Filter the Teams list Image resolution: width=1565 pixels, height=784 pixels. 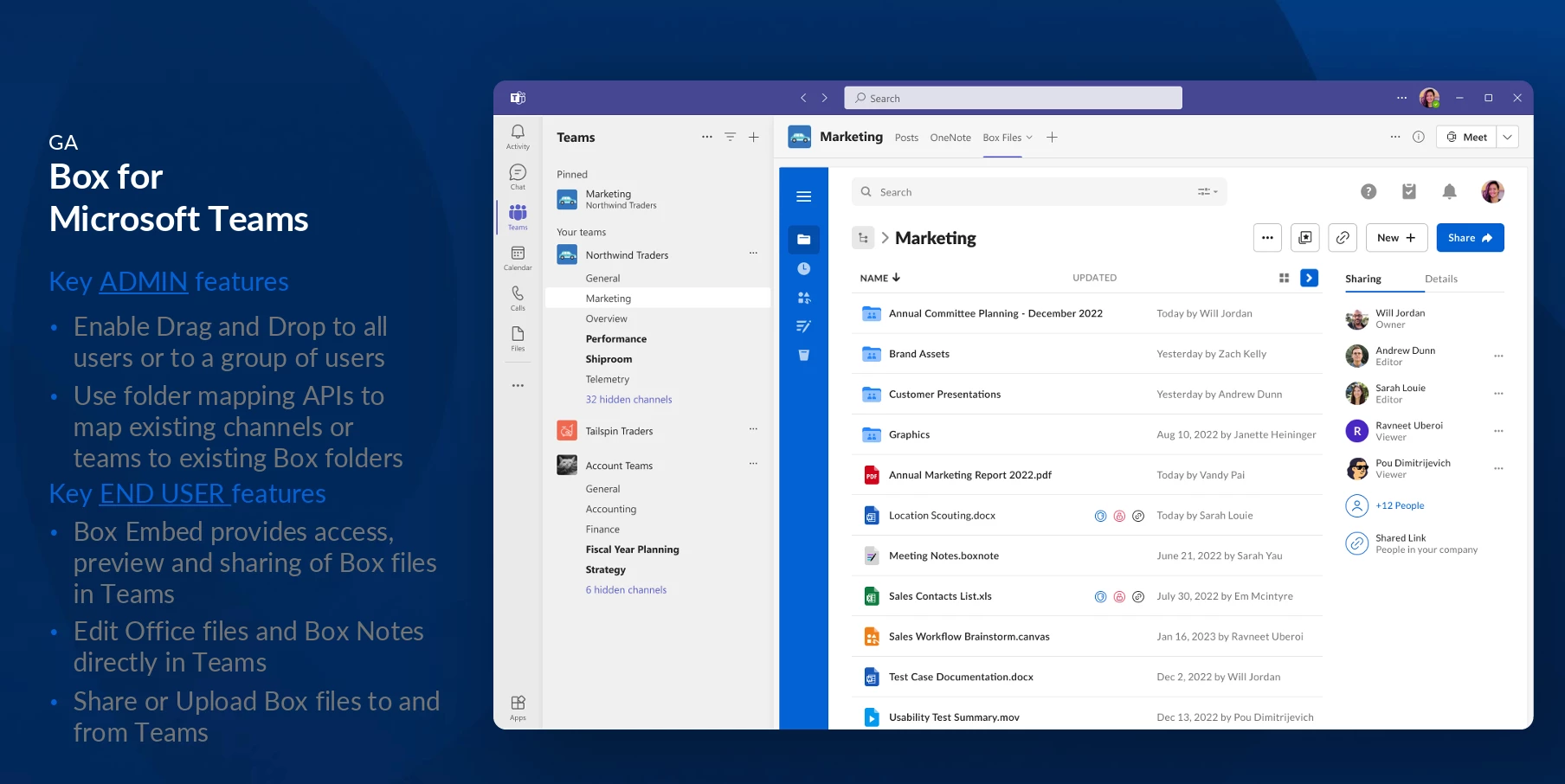point(731,137)
